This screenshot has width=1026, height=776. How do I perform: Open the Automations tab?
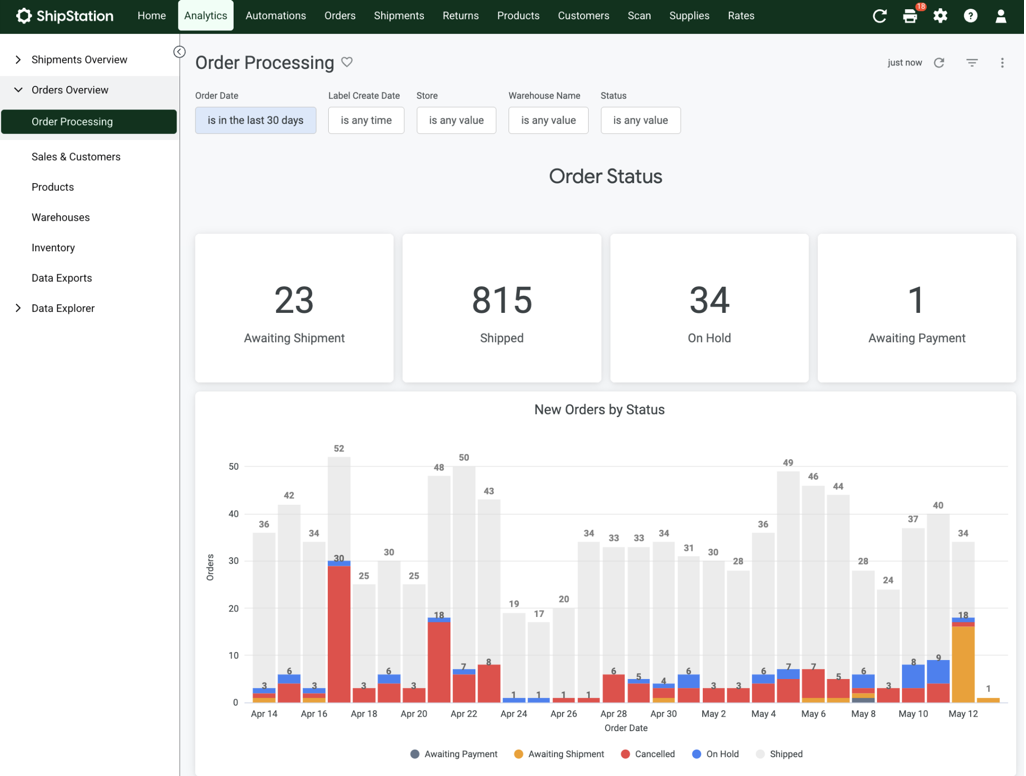coord(275,16)
